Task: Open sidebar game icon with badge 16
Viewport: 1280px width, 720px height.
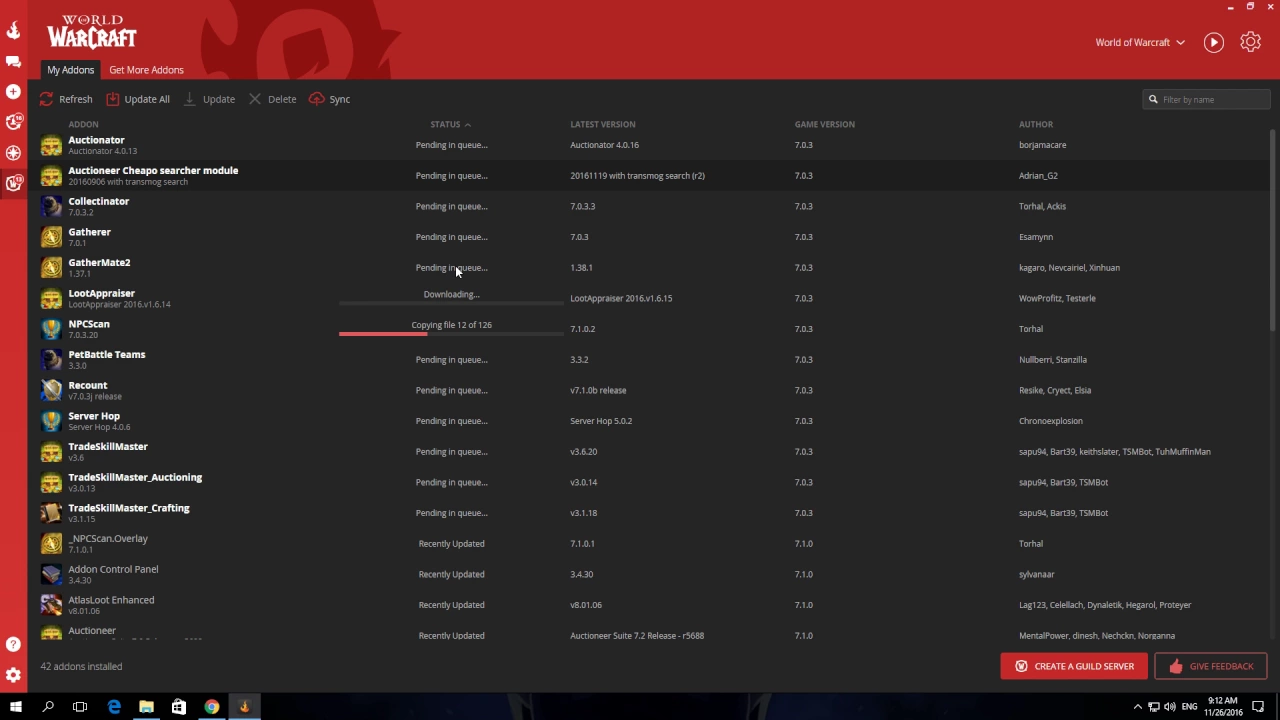Action: pyautogui.click(x=13, y=122)
